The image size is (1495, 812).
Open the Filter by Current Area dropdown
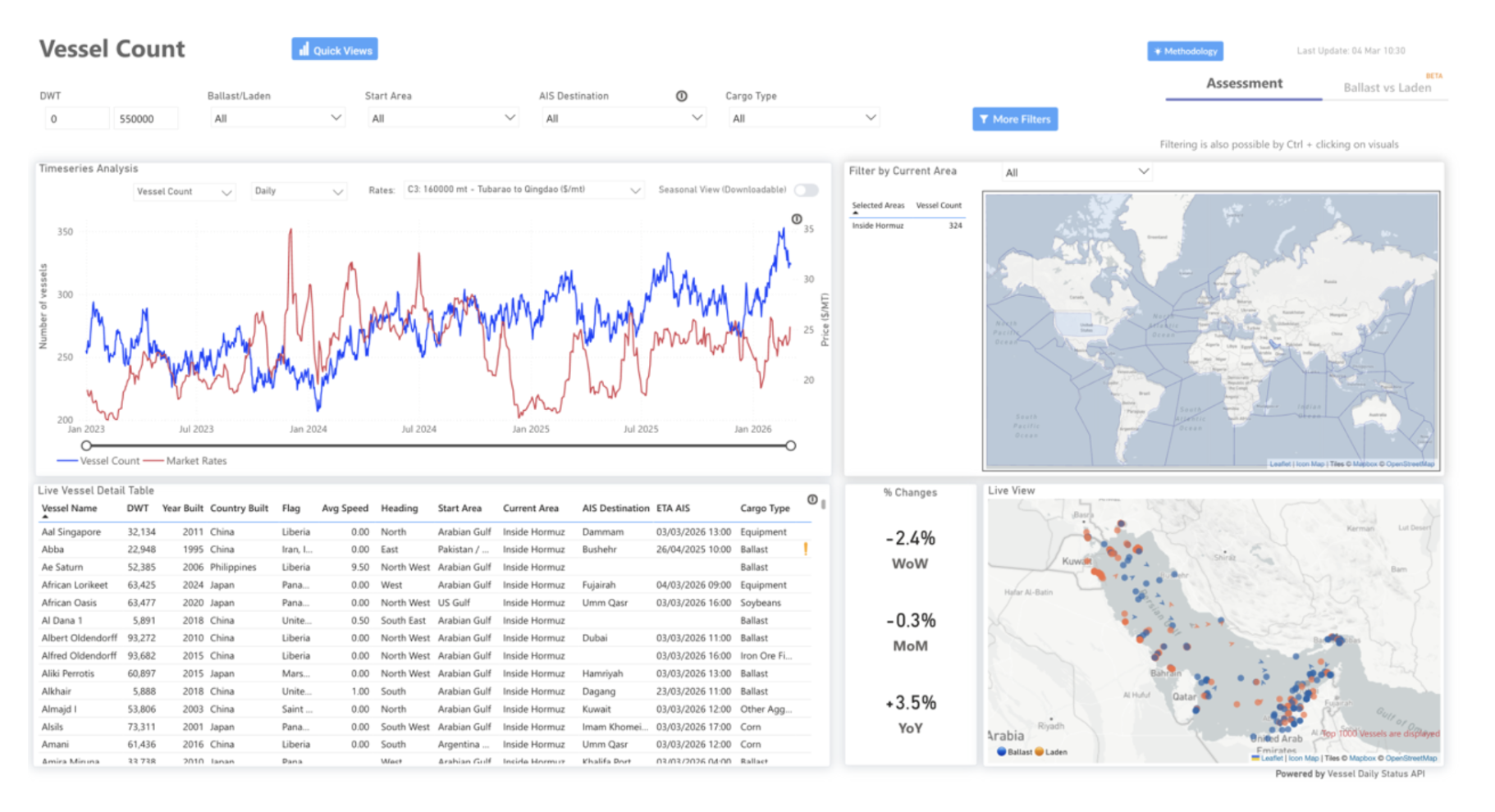point(1077,172)
